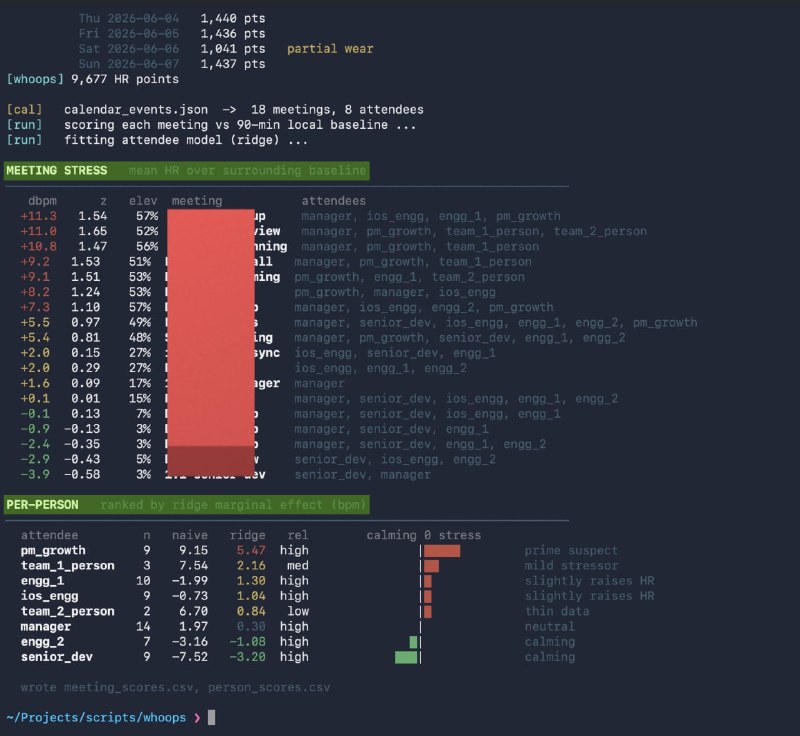Click the 'attendees' column header in meeting table
Screen dimensions: 800x736
pos(333,201)
